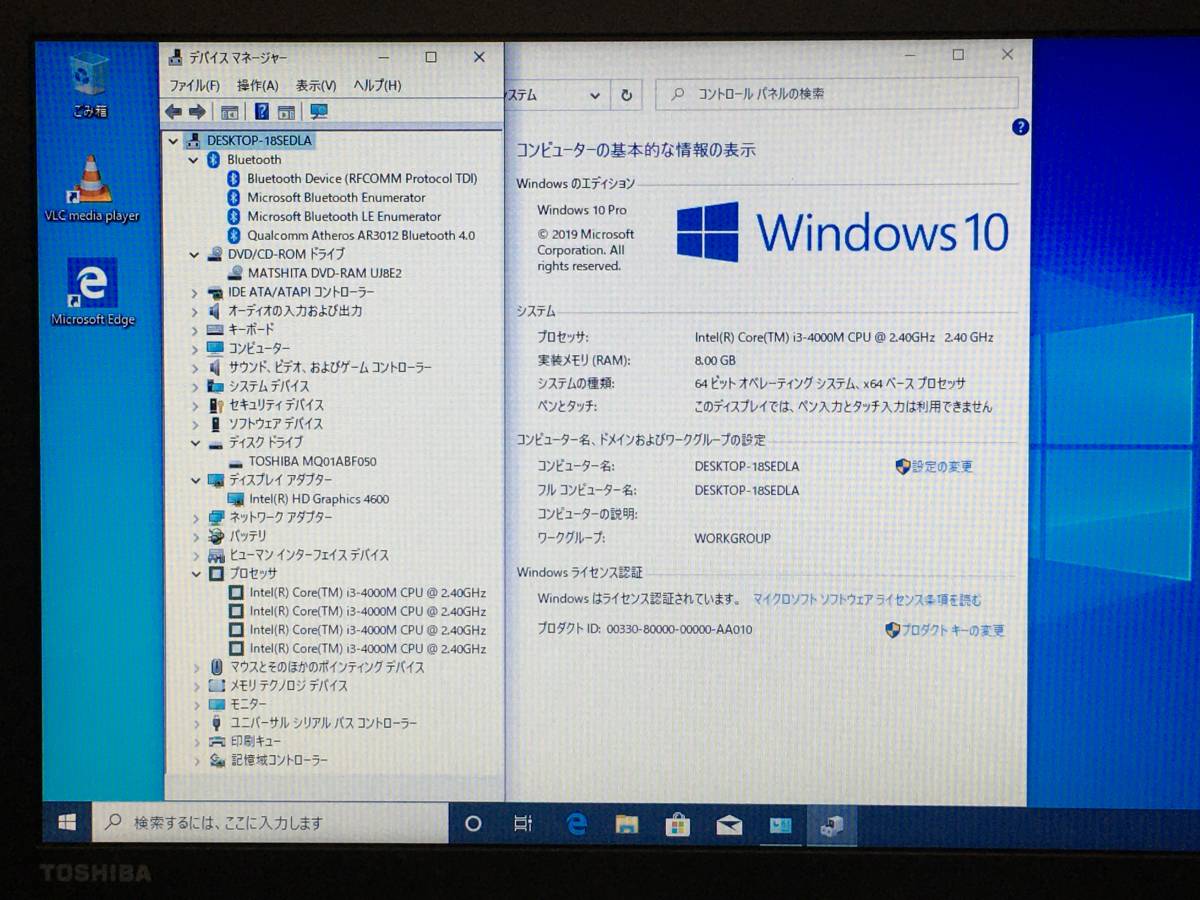
Task: Collapse the DVD/CD-ROM ドライブ category
Action: [x=194, y=255]
